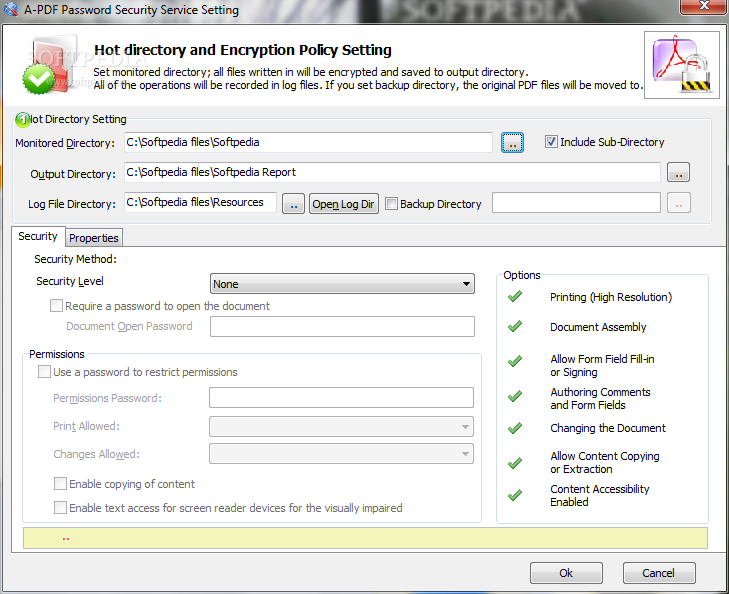729x594 pixels.
Task: Click the checkmark beside Content Accessibility Enabled
Action: point(515,495)
